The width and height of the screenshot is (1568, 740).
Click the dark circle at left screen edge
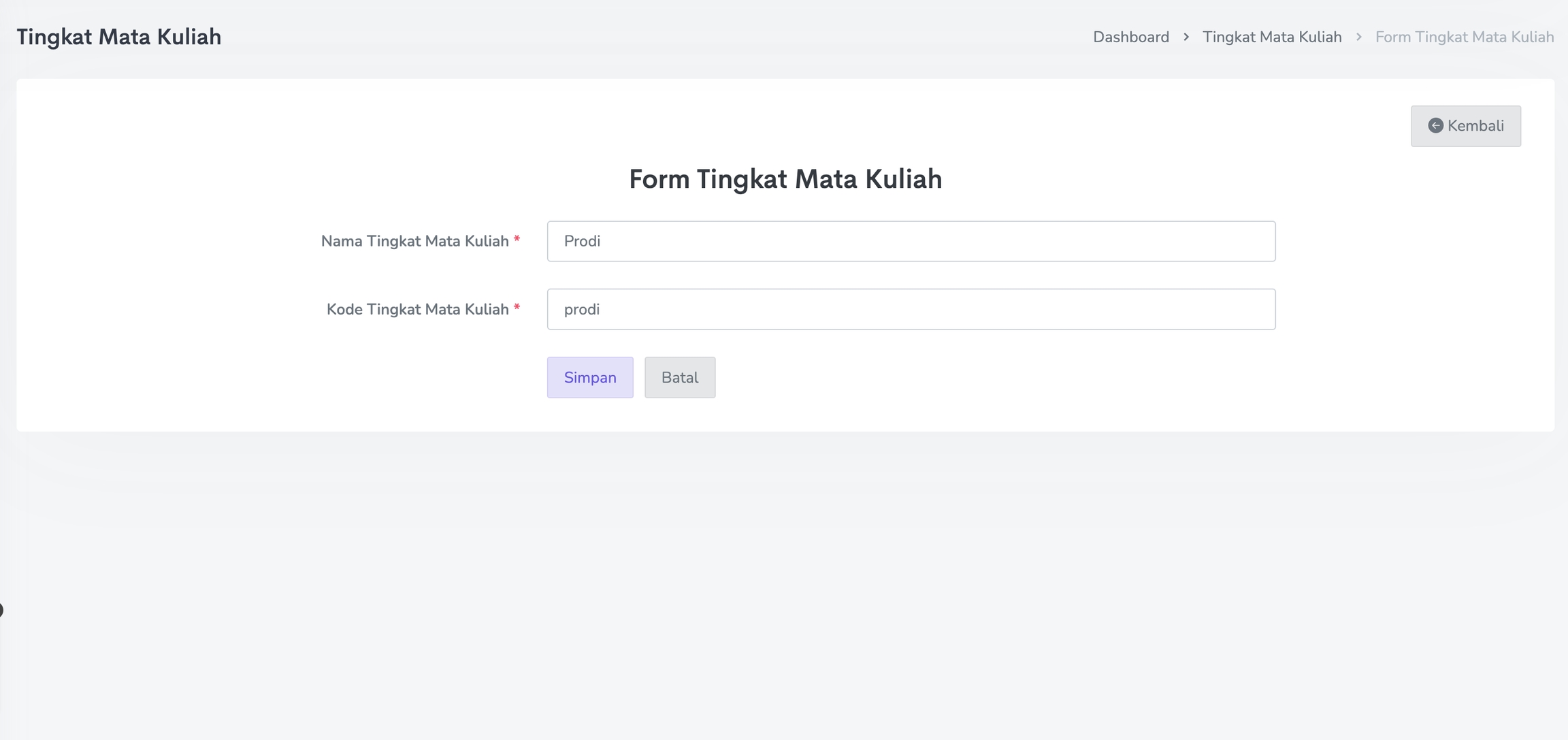[1, 610]
